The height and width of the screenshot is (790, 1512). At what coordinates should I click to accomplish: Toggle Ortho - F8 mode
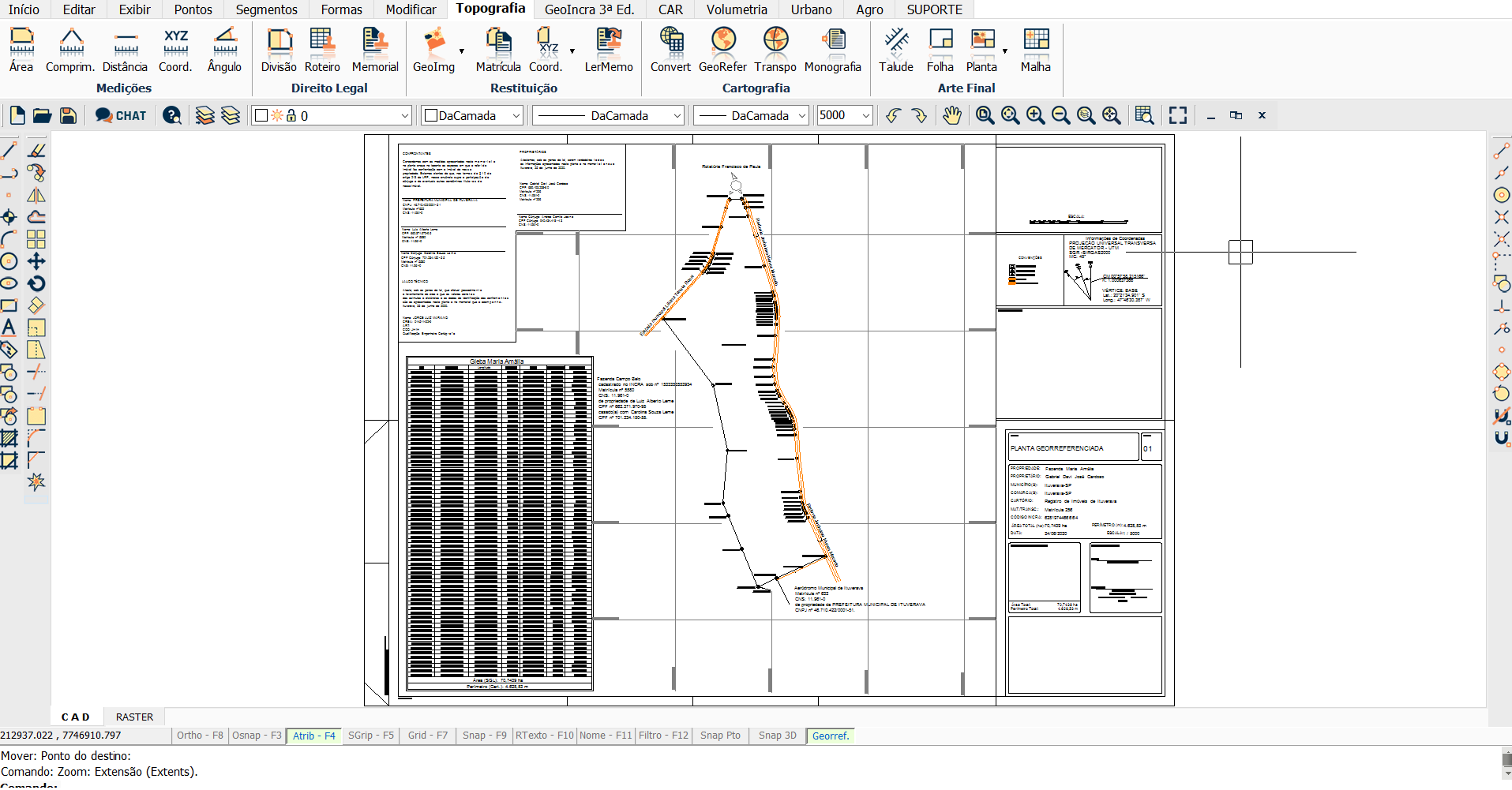point(200,736)
